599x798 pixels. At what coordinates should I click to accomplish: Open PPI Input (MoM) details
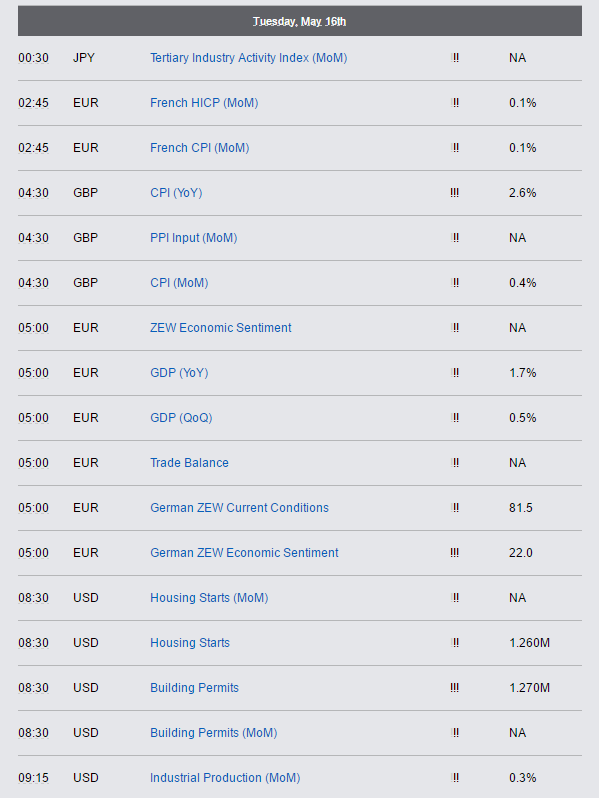click(x=193, y=238)
